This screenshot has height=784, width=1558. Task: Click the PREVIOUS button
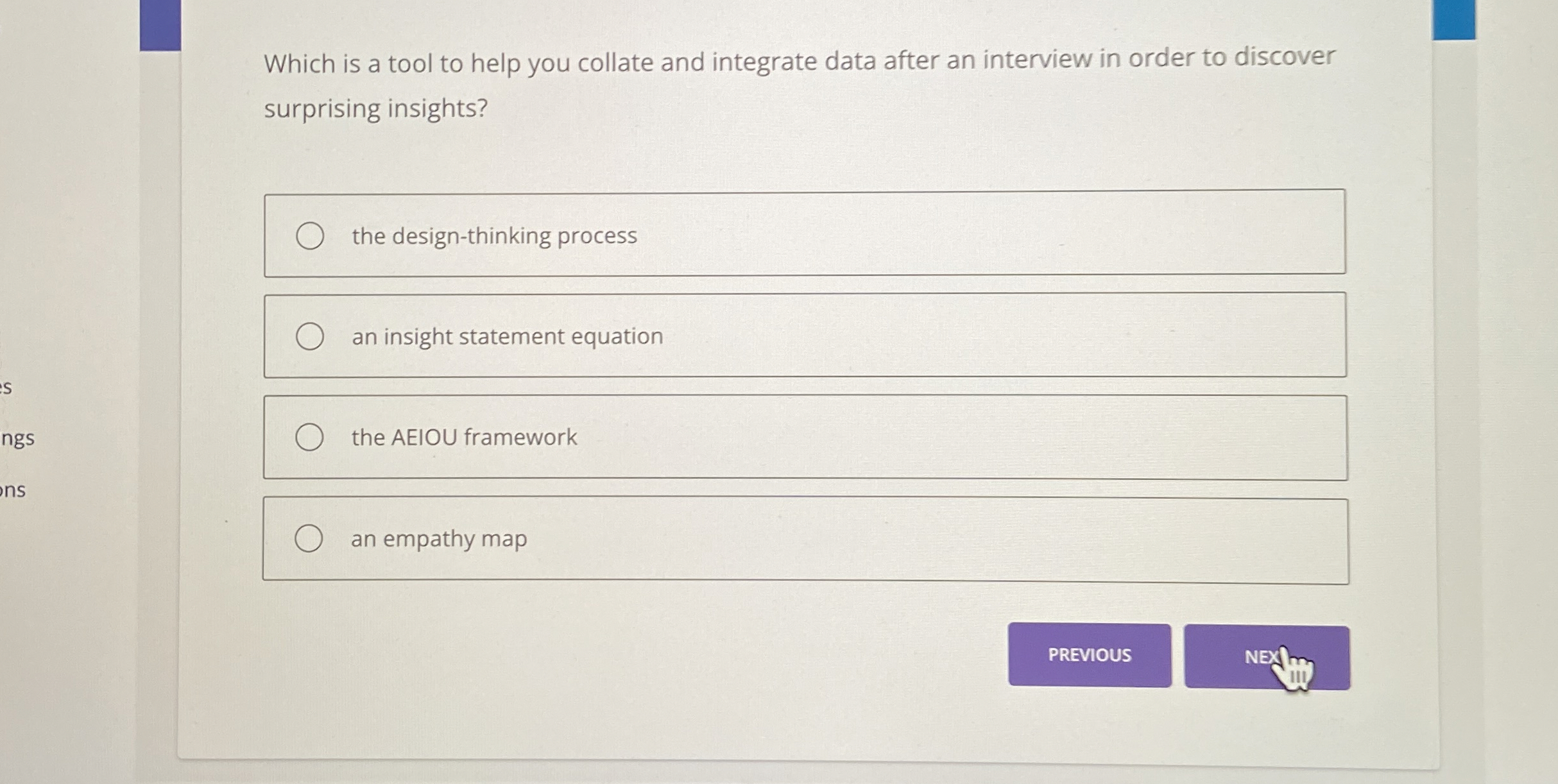tap(1089, 656)
